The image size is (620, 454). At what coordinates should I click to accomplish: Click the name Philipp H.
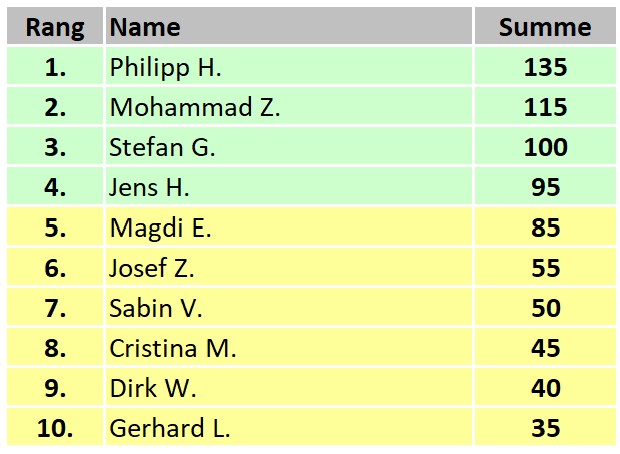165,67
